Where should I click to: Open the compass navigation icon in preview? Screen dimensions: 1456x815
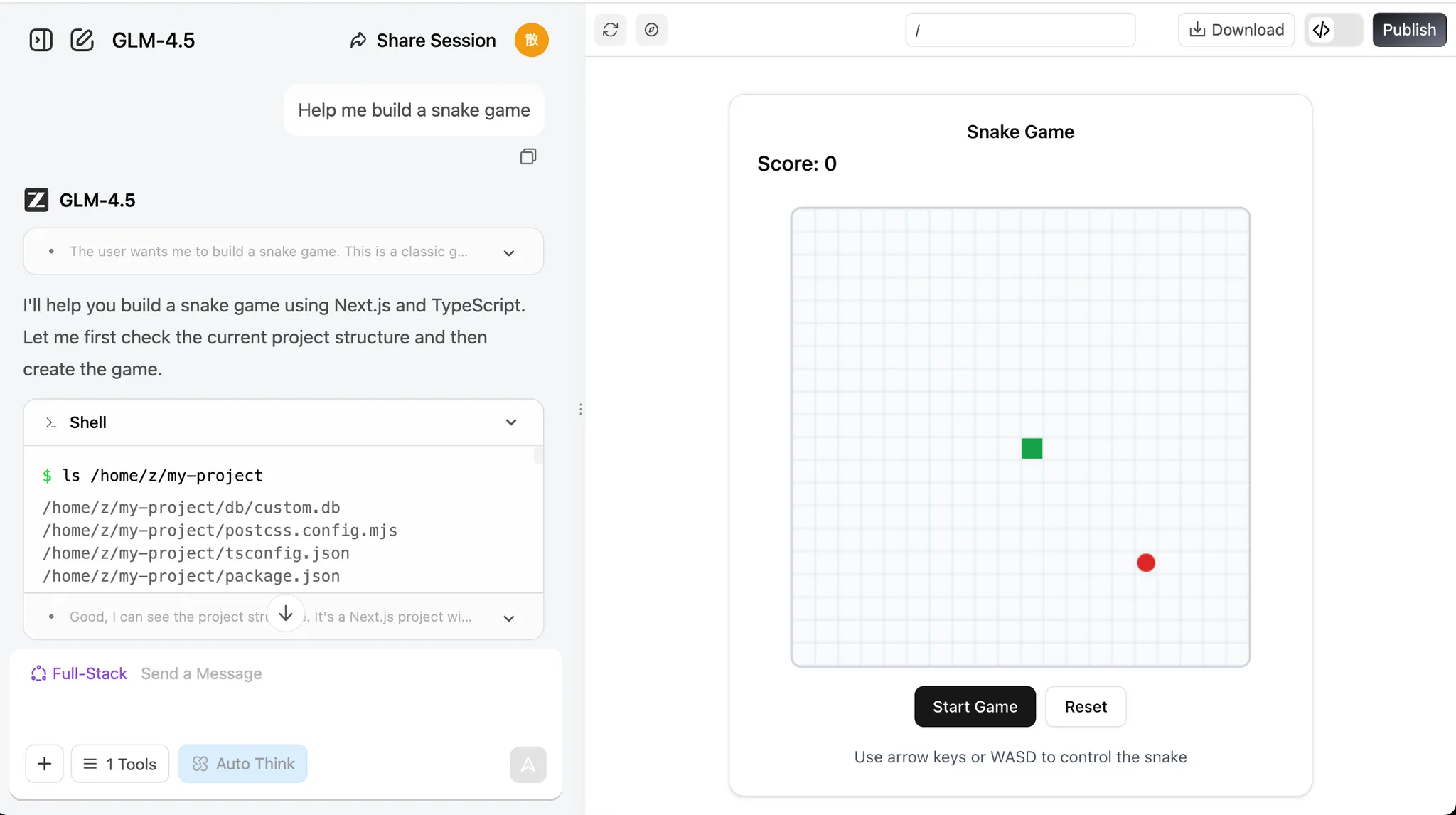tap(651, 30)
